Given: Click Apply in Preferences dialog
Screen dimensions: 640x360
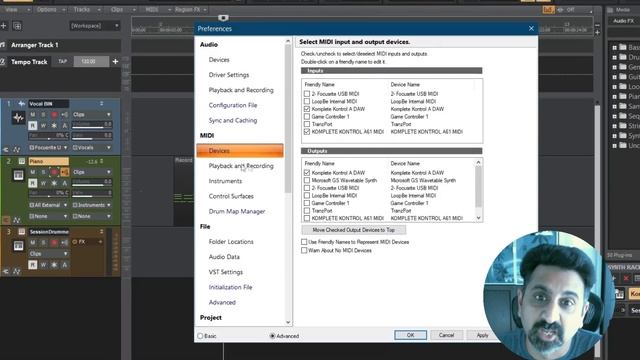Looking at the screenshot, I should point(482,335).
